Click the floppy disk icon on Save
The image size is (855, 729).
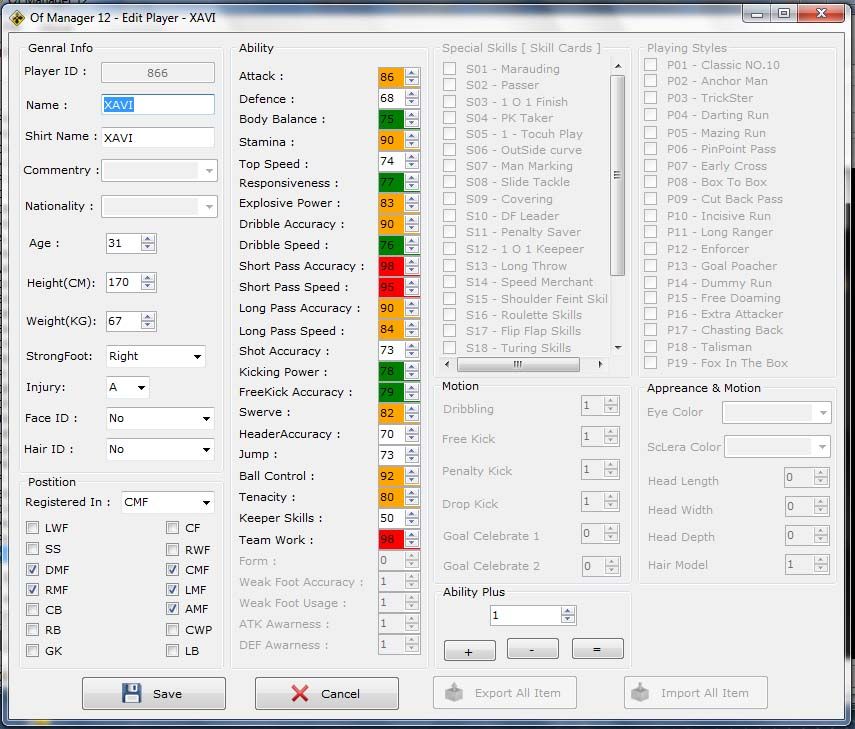(131, 693)
